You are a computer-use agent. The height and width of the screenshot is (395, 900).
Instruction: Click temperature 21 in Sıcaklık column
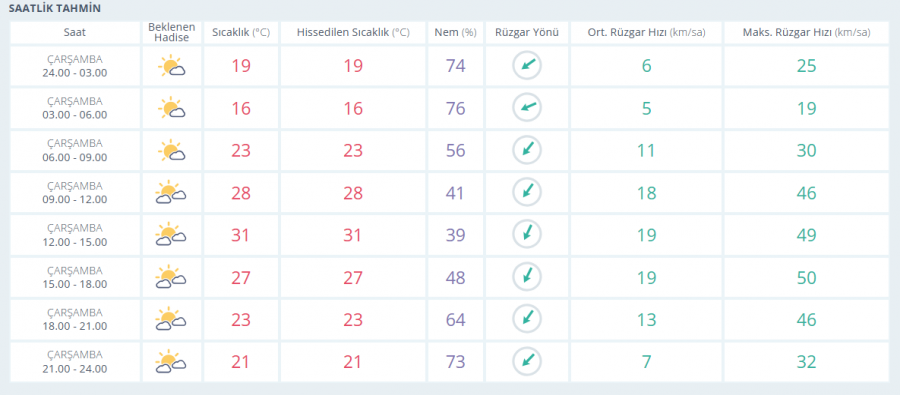point(241,362)
